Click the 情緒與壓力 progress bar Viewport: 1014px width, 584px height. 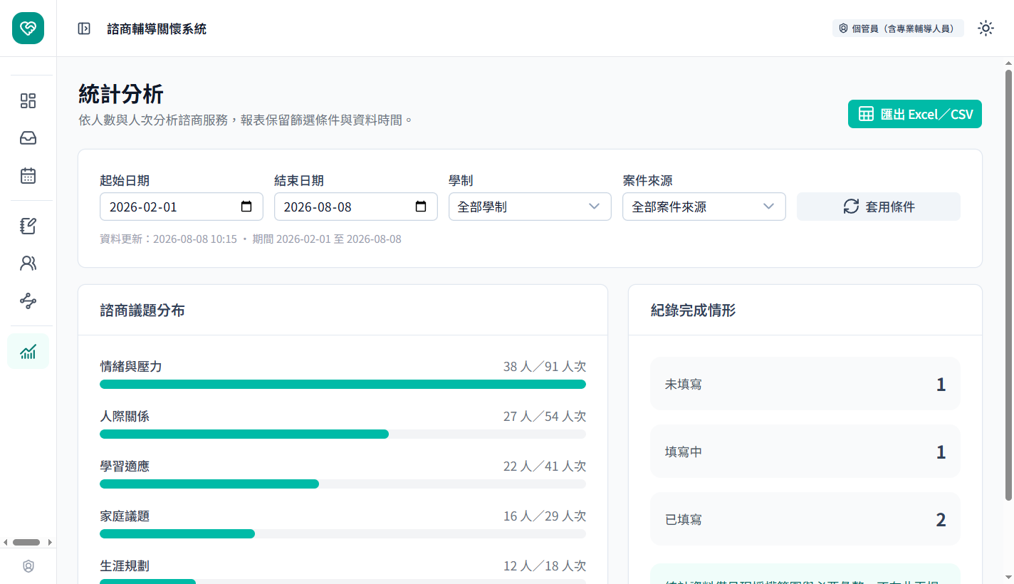[343, 384]
